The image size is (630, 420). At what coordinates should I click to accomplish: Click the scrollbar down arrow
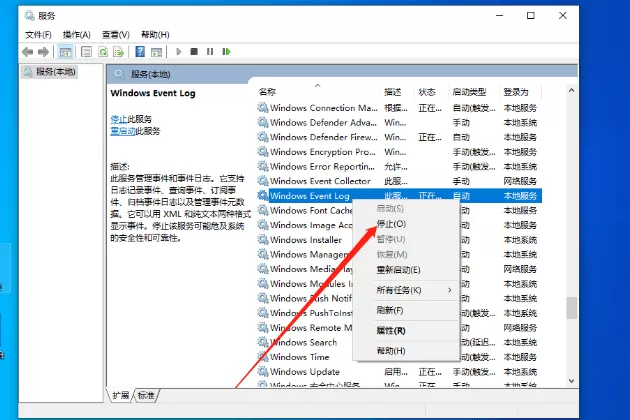coord(571,380)
